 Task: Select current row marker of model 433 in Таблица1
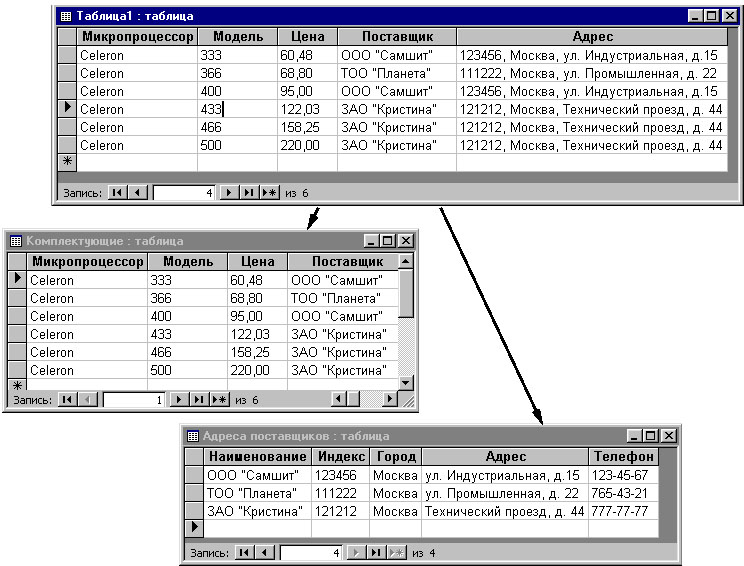click(x=67, y=109)
